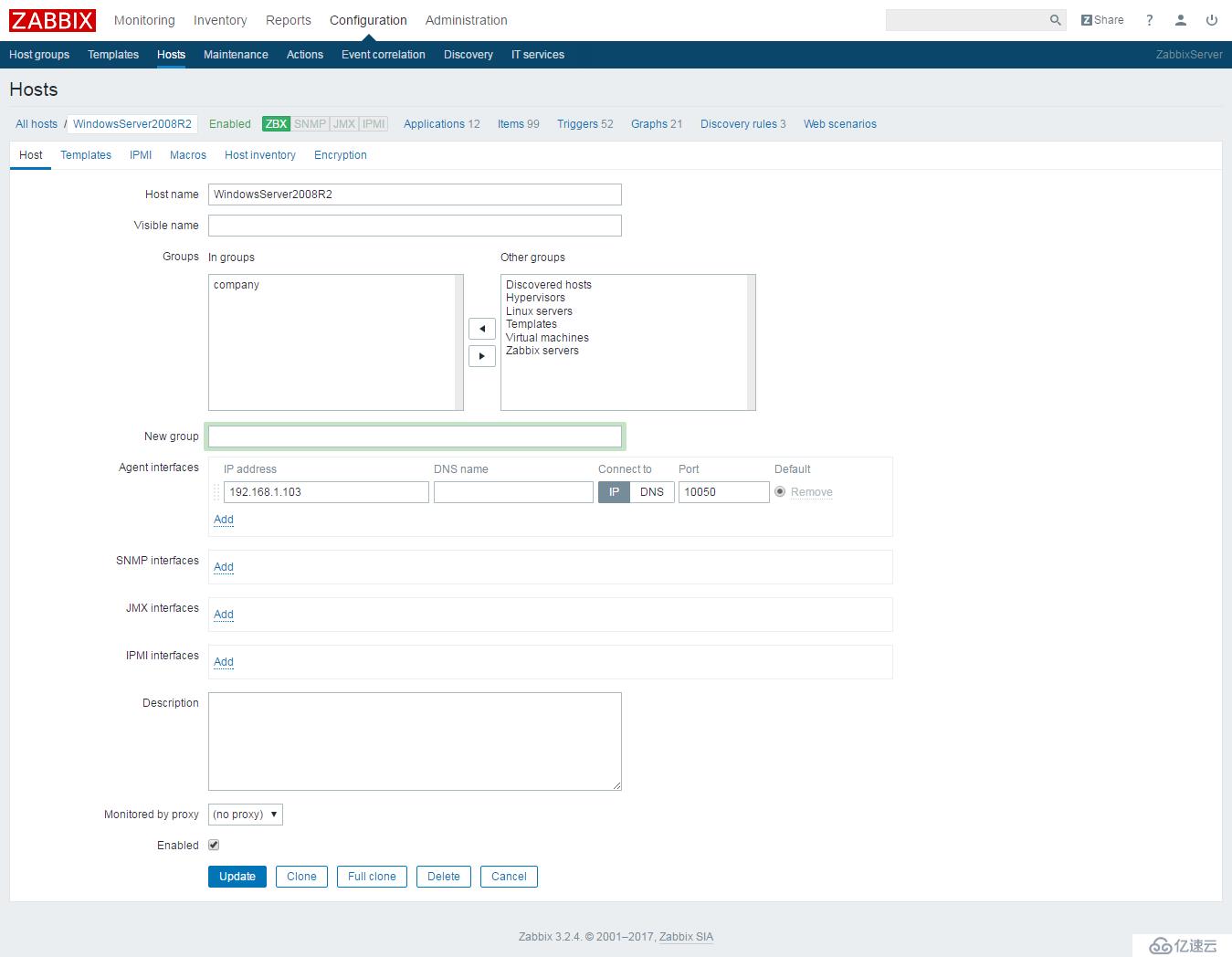This screenshot has height=957, width=1232.
Task: Add a JMX interface
Action: pos(224,615)
